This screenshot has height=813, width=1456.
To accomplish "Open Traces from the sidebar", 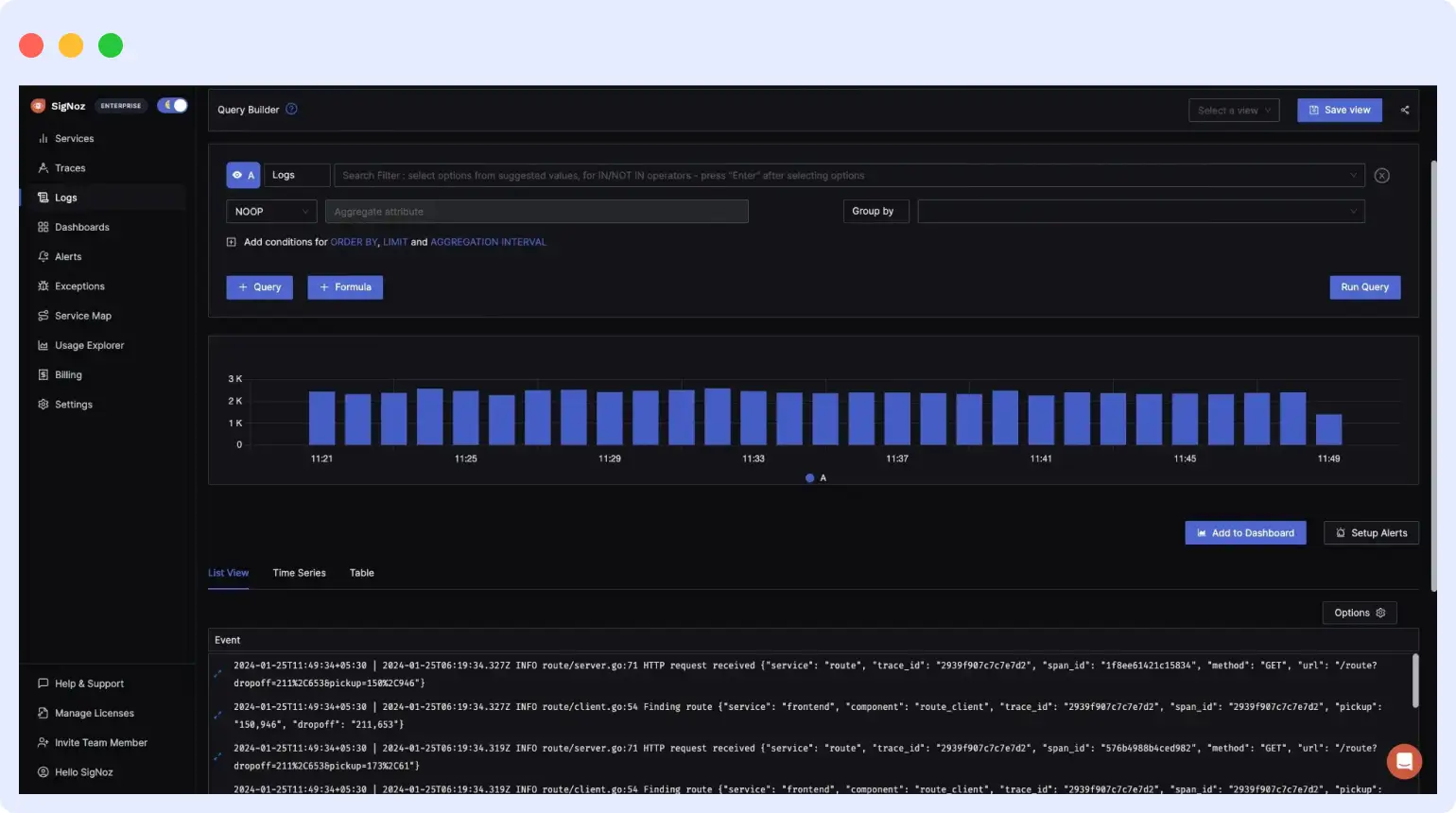I will (x=70, y=168).
